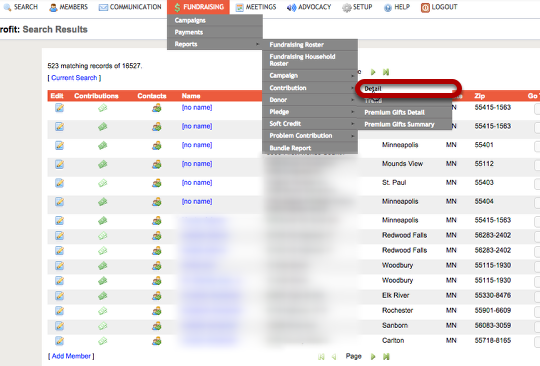This screenshot has height=366, width=540.
Task: Click Add Member link
Action: point(71,356)
